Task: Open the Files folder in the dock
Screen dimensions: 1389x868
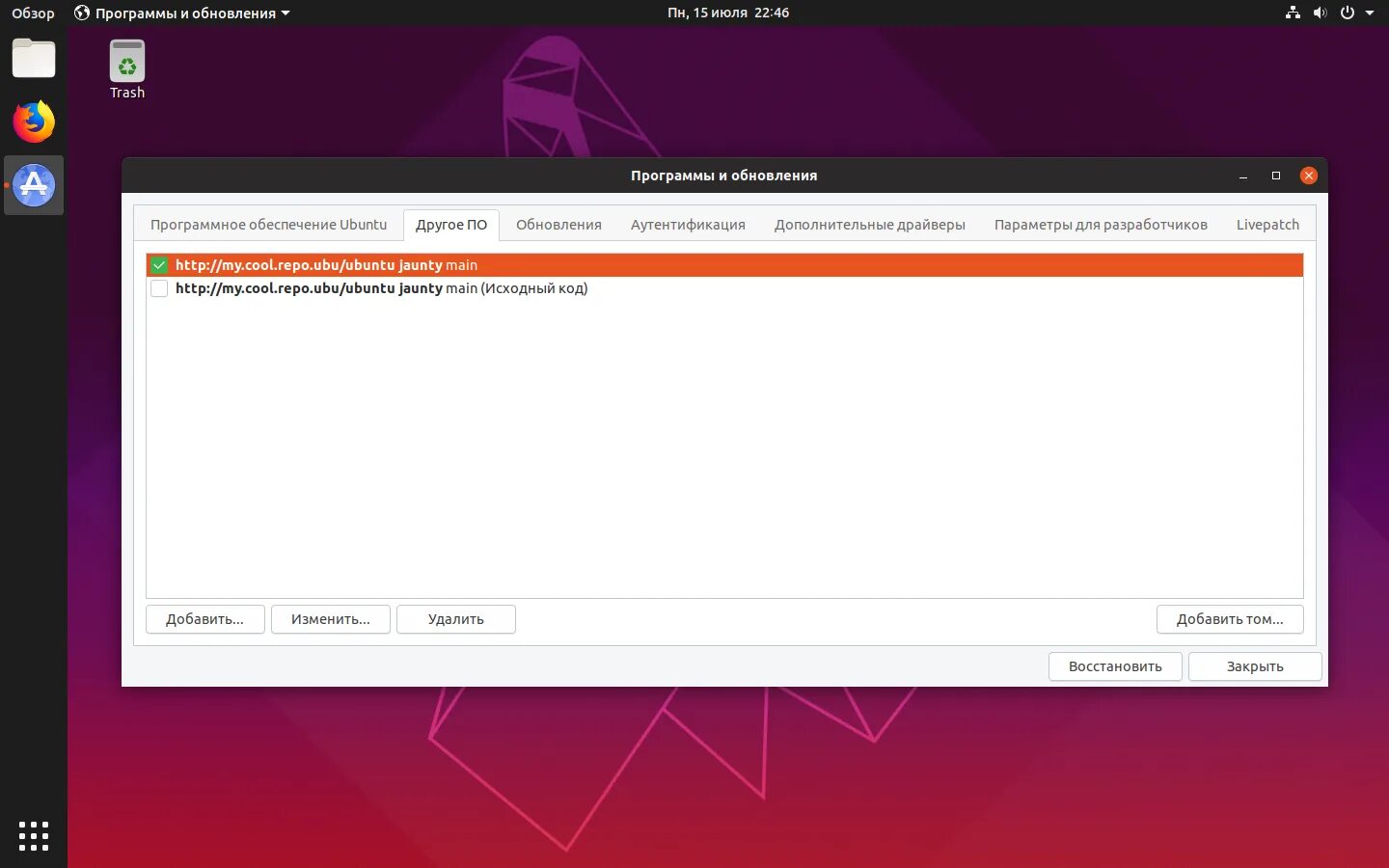Action: [x=34, y=59]
